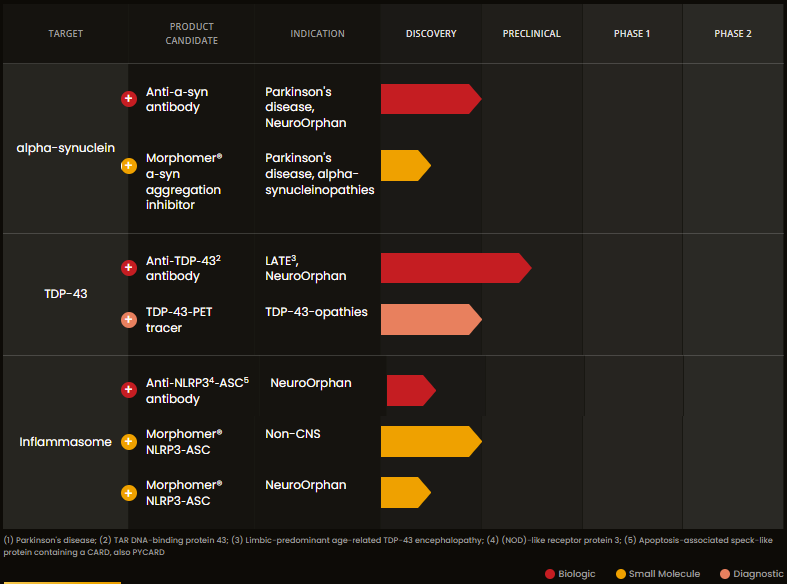
Task: Select the yellow Small Molecule legend dot
Action: [x=620, y=574]
